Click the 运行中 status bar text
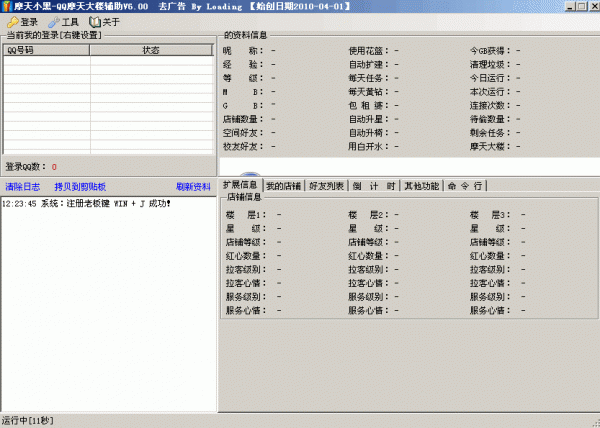600x428 pixels. point(28,421)
